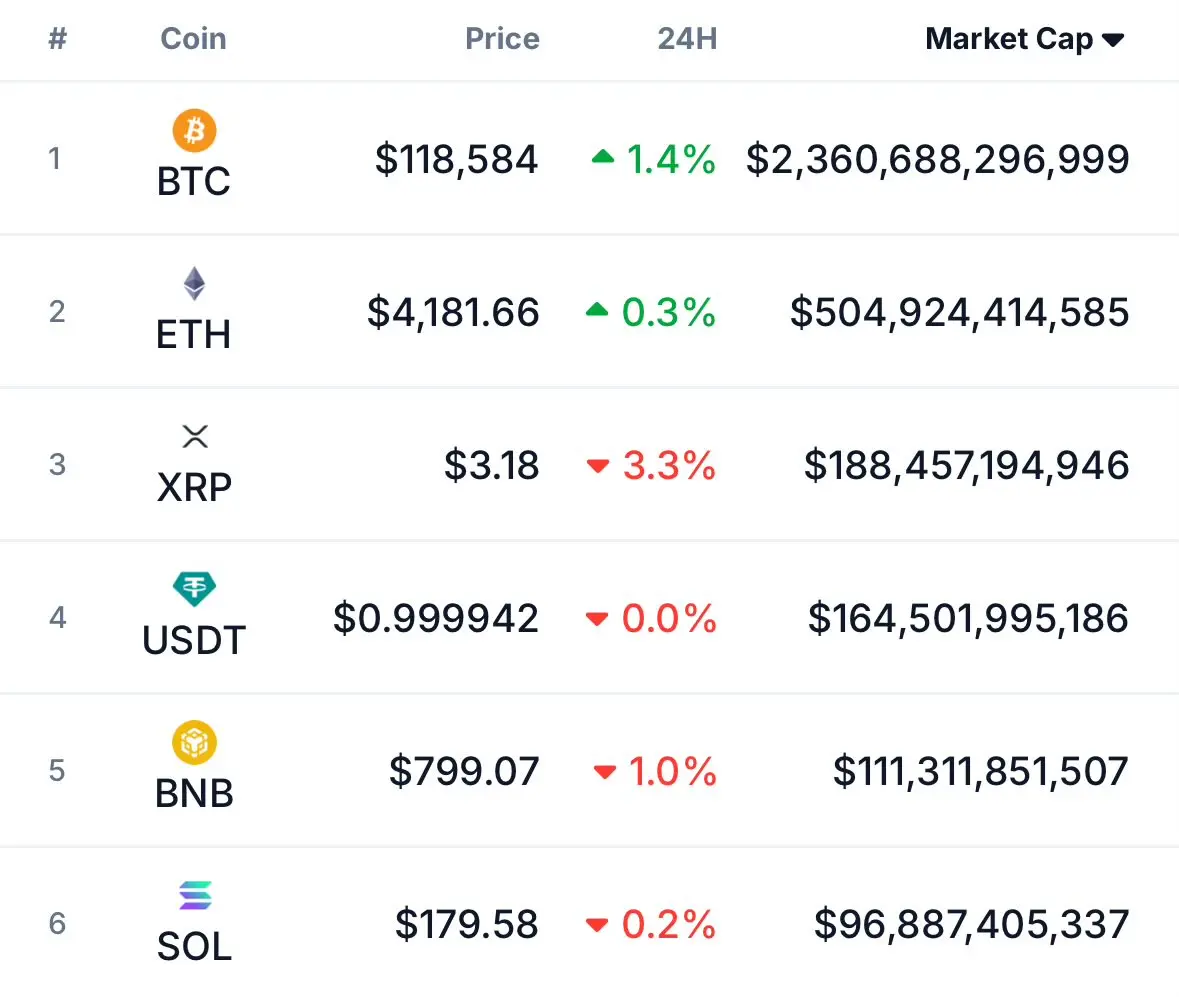
Task: Click the XRP market cap value
Action: pos(966,465)
